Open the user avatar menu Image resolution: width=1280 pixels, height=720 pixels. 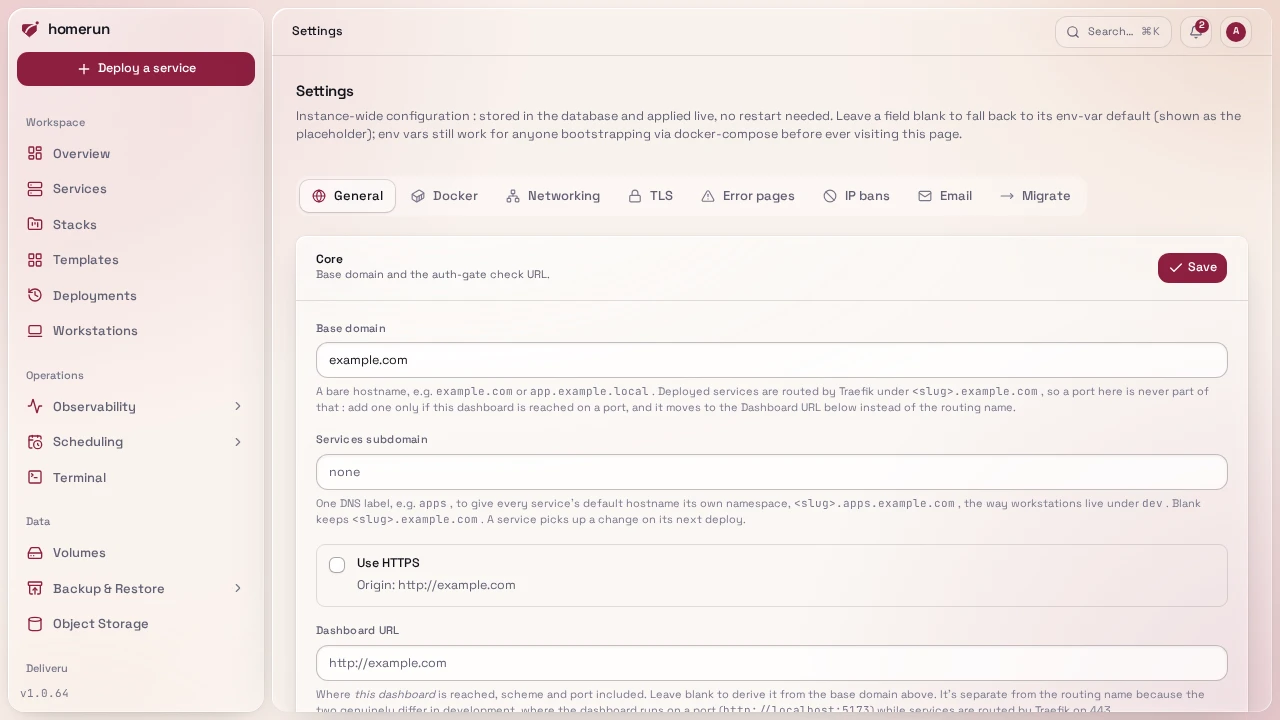pyautogui.click(x=1236, y=32)
